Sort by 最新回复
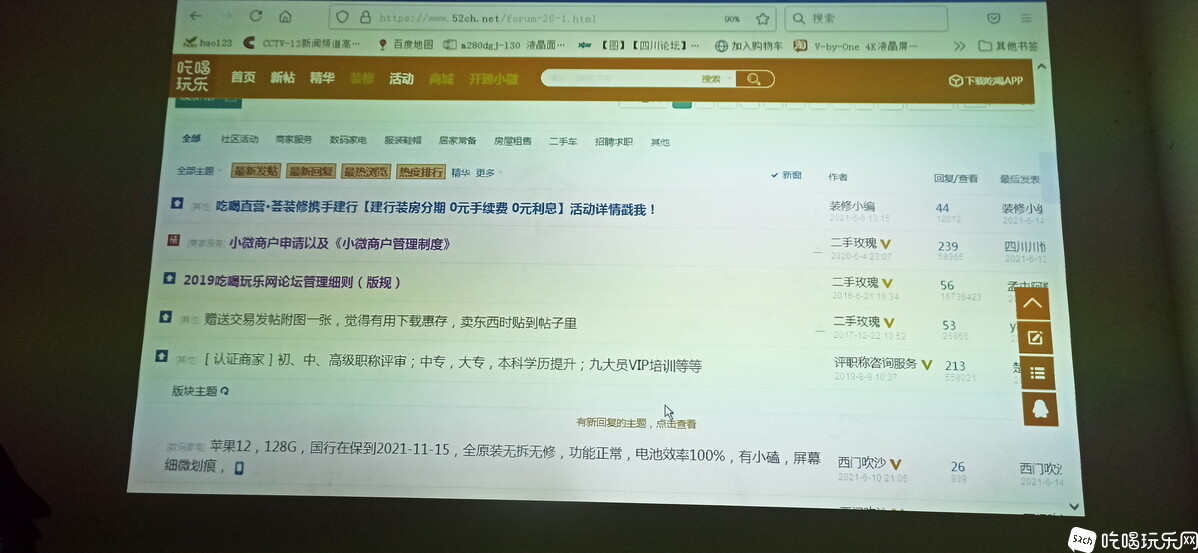The image size is (1198, 553). 311,172
